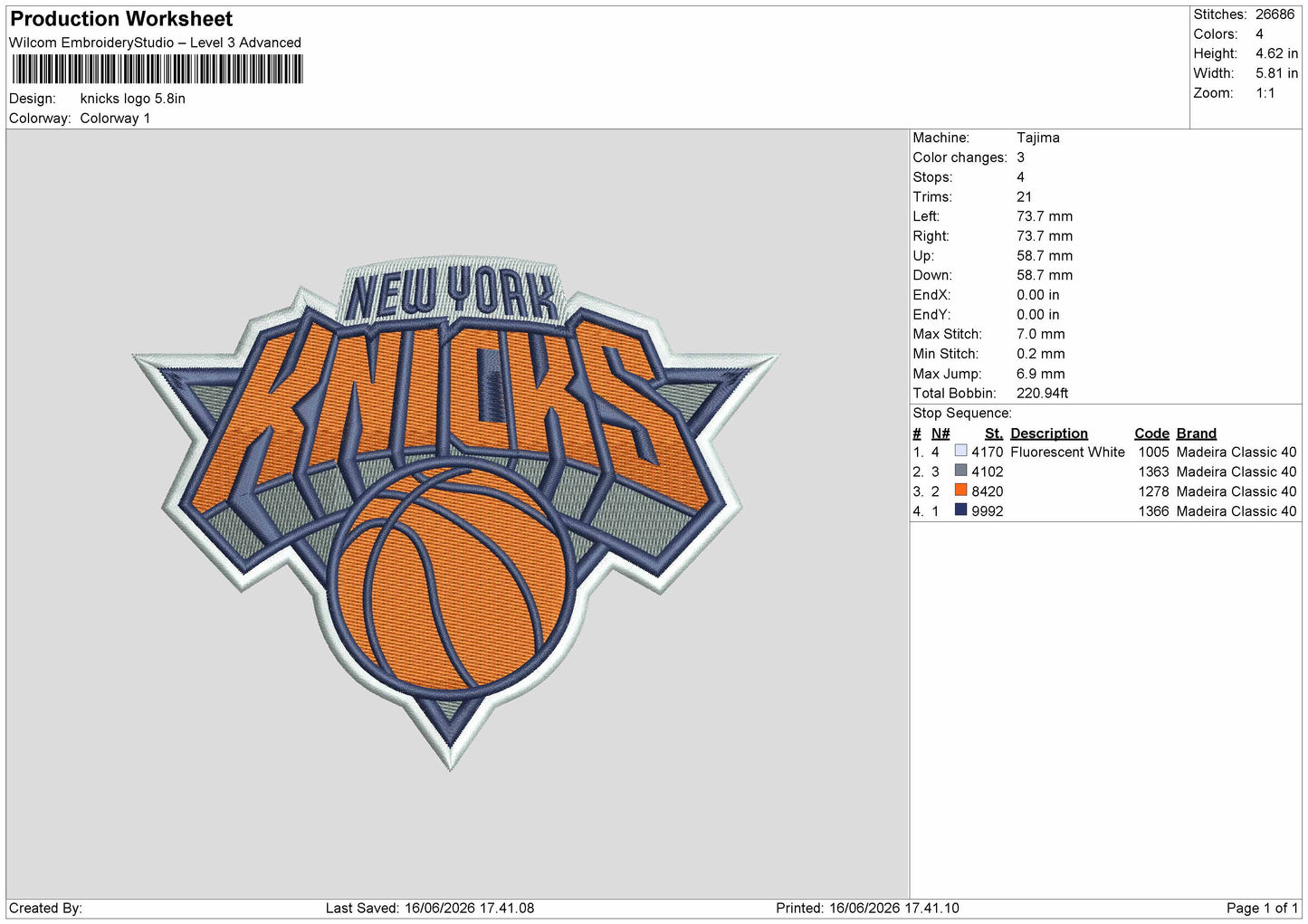This screenshot has width=1308, height=924.
Task: Click the Width value 5.81 in
Action: pos(1276,73)
